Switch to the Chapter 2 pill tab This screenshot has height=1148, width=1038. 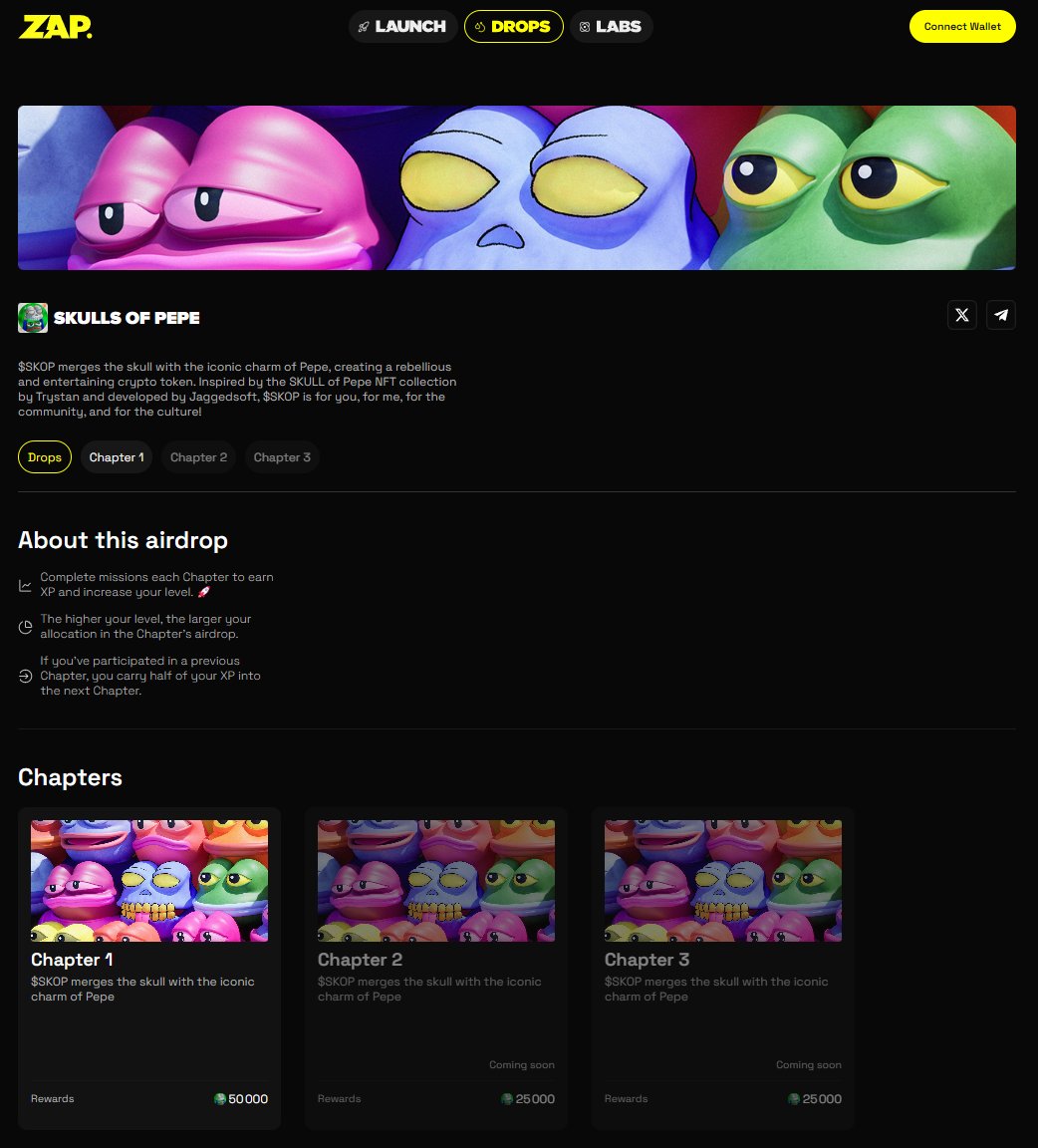click(198, 456)
